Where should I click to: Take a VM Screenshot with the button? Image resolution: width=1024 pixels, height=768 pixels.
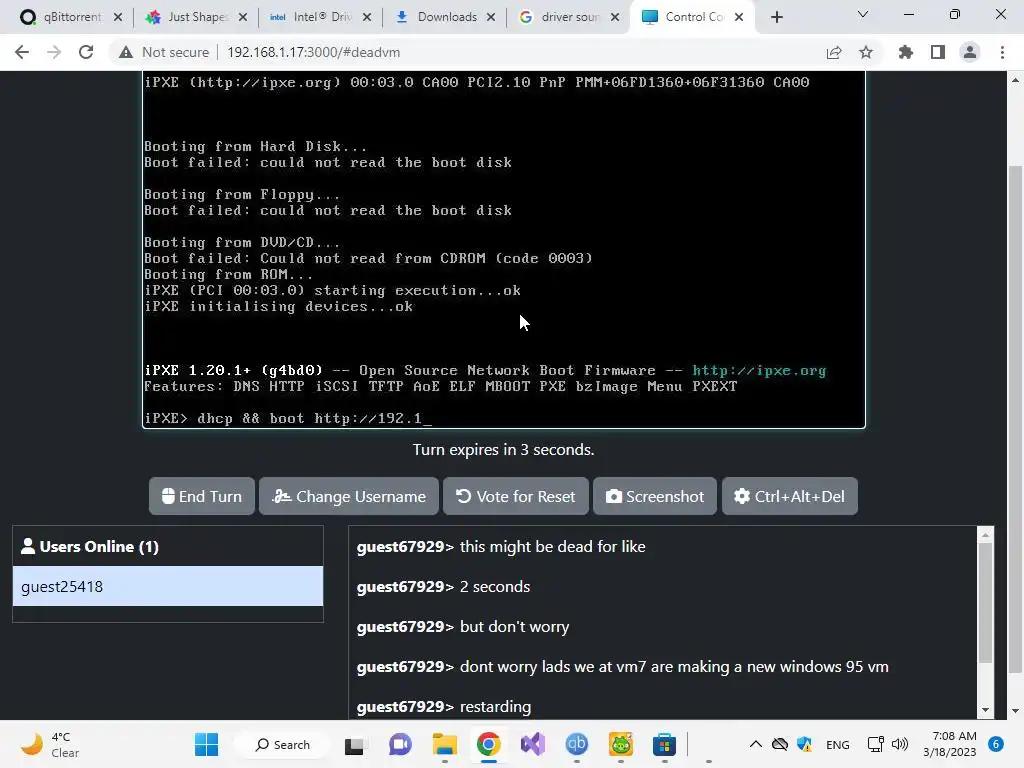coord(655,496)
